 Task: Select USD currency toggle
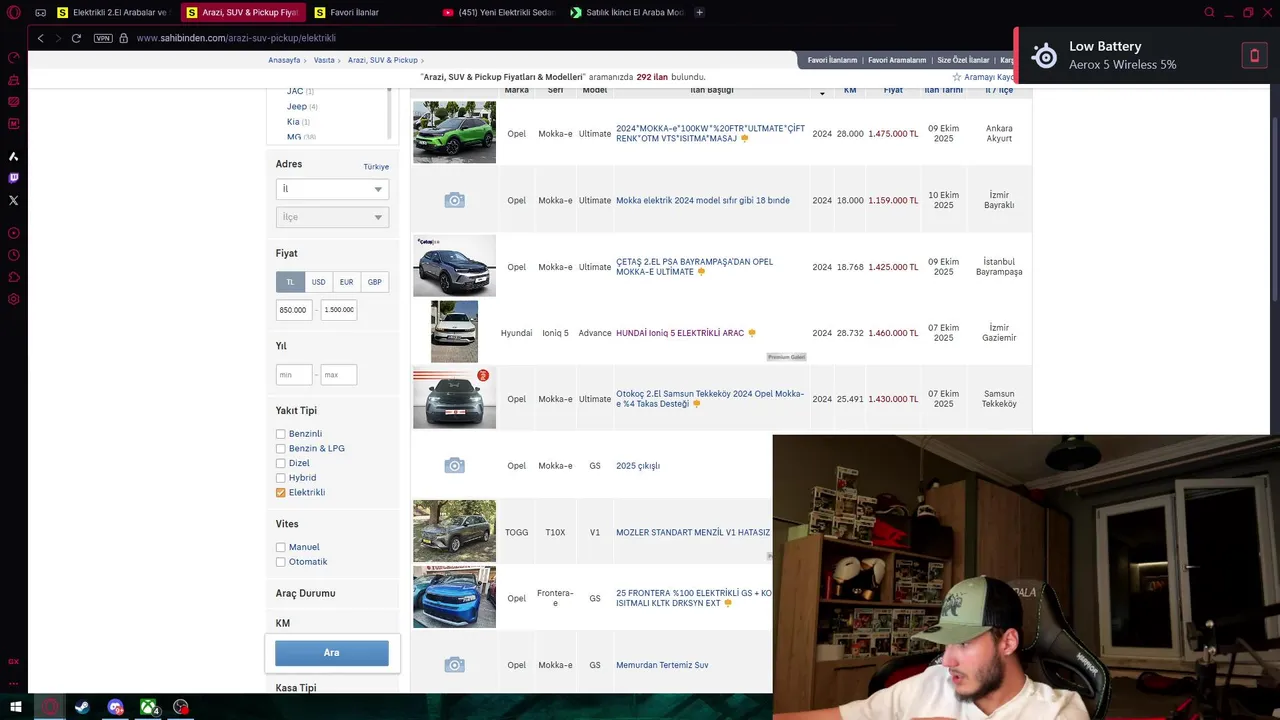[318, 282]
